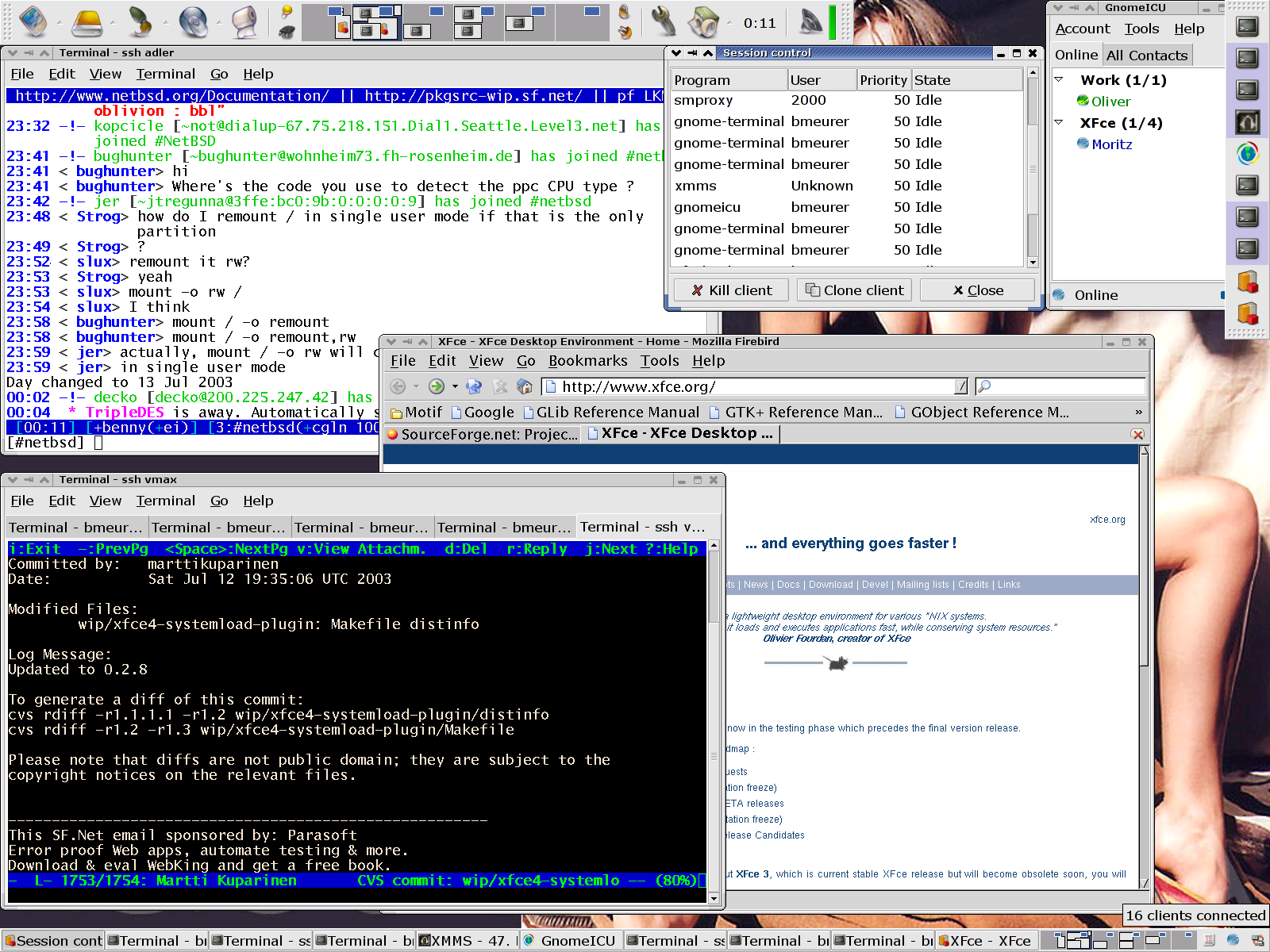Go forward in Mozilla Firebird
Viewport: 1270px width, 952px height.
coord(436,386)
